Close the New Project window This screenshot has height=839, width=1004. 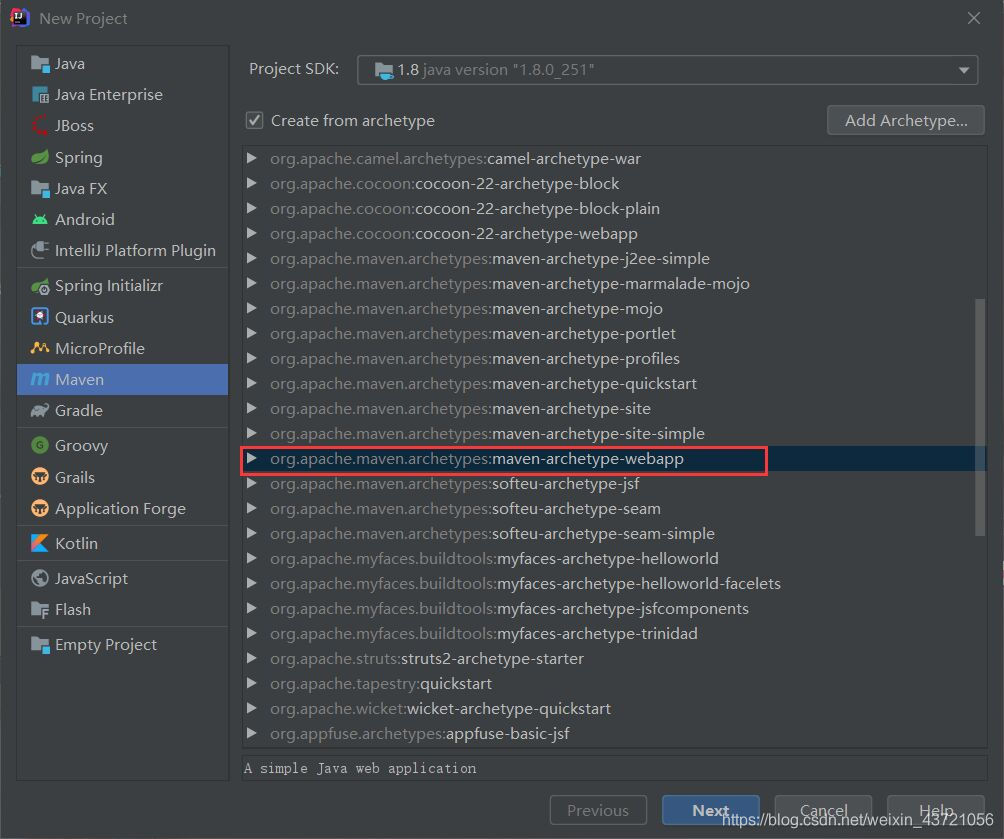973,18
